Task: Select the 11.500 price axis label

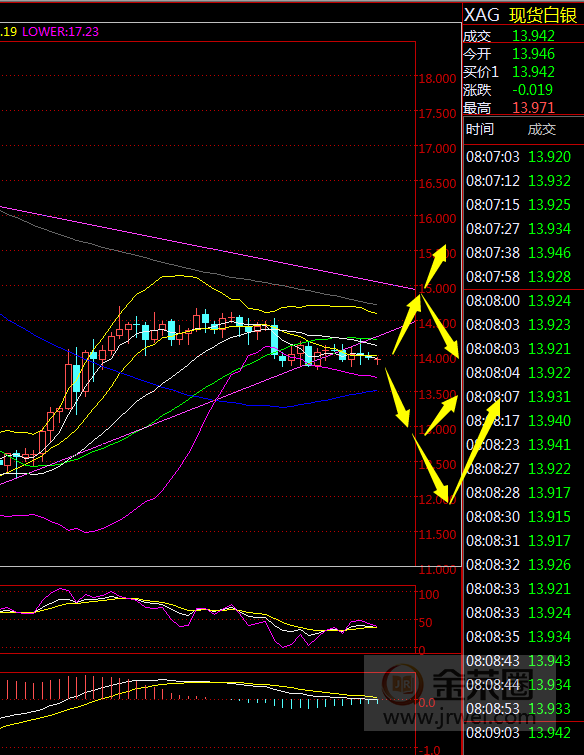Action: coord(437,535)
